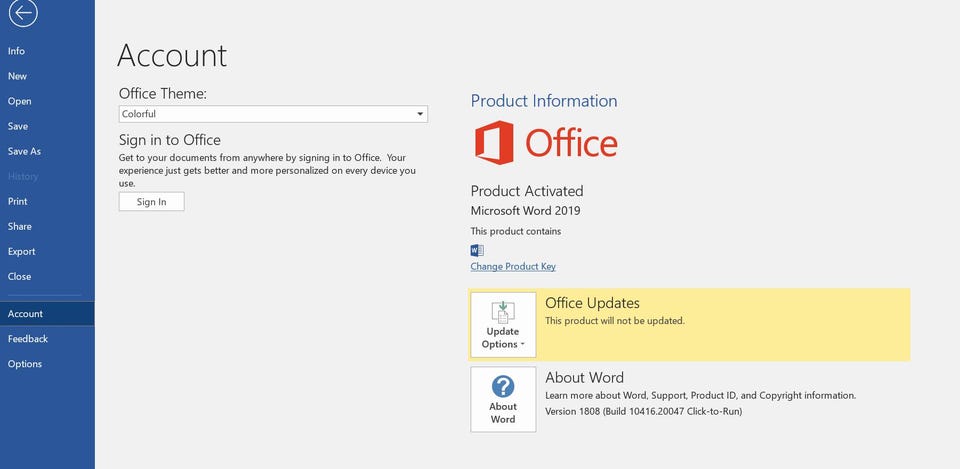Click the Sign In button
Screen dimensions: 960x469
151,201
